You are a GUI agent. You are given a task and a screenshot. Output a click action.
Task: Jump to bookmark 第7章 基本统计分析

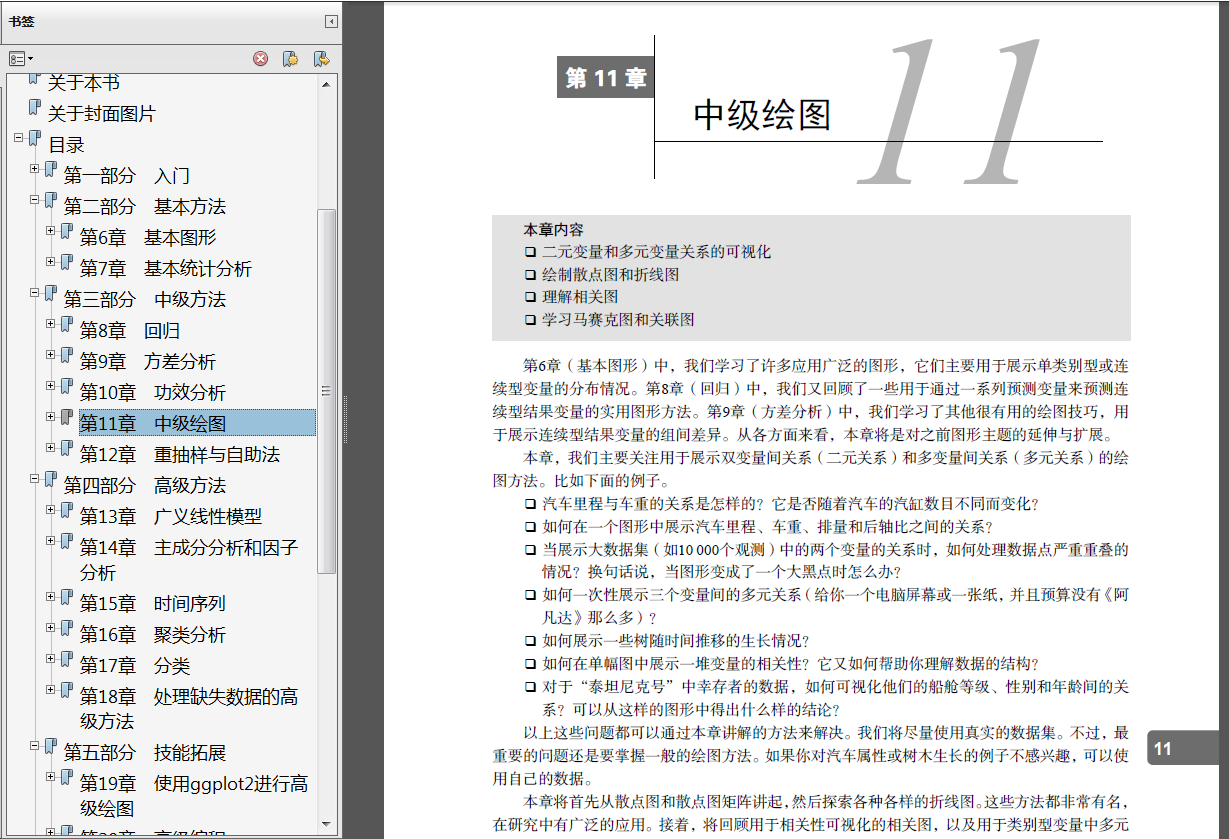(166, 269)
